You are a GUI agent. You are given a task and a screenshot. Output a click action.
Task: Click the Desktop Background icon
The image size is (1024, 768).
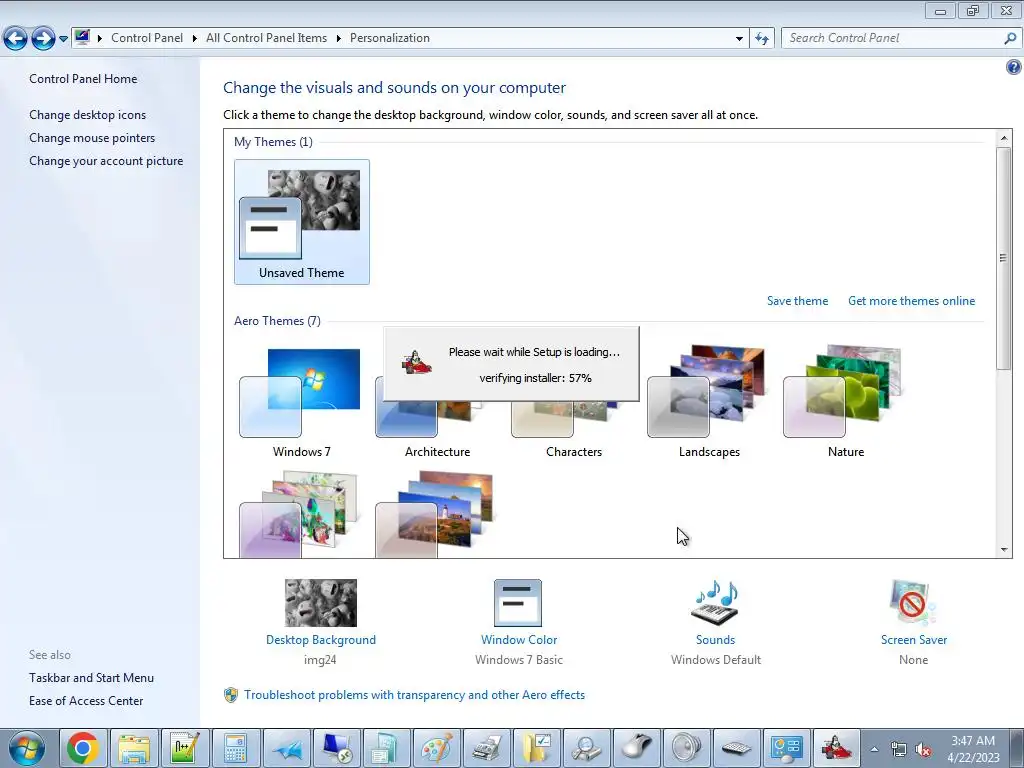321,602
